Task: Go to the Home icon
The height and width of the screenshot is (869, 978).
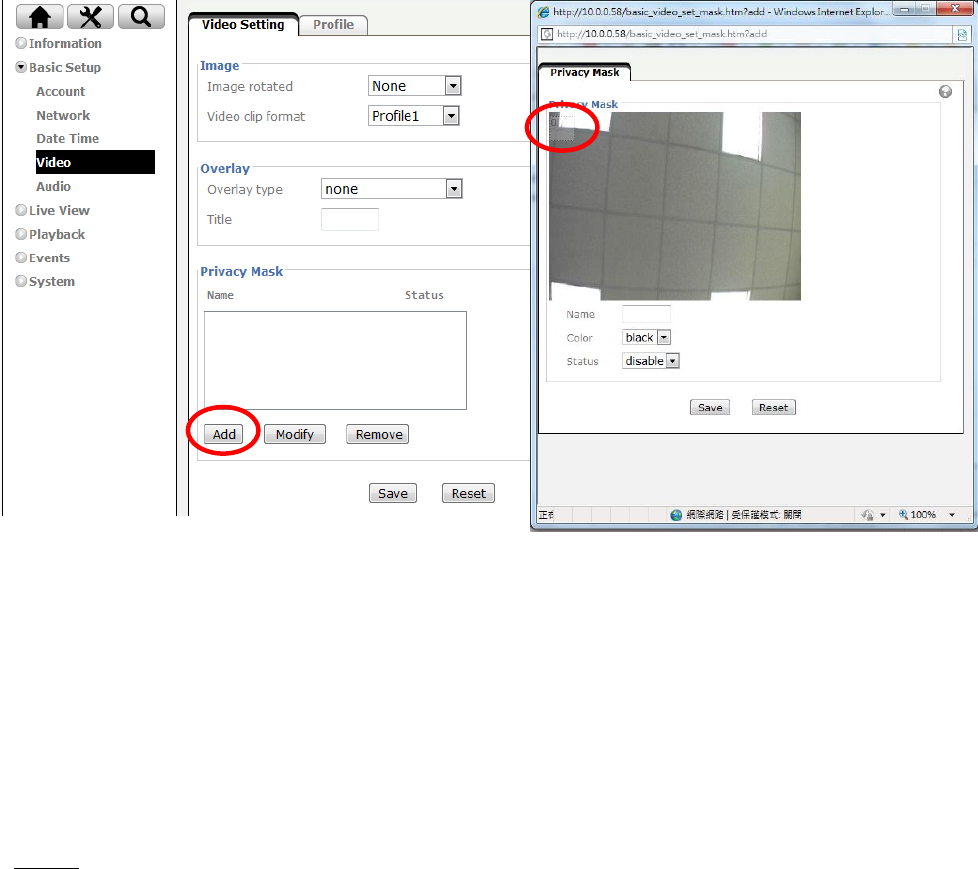Action: point(39,16)
